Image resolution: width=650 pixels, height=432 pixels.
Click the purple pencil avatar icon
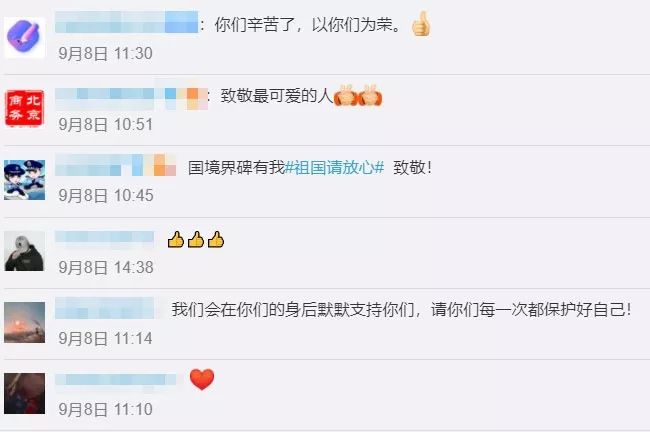coord(24,38)
